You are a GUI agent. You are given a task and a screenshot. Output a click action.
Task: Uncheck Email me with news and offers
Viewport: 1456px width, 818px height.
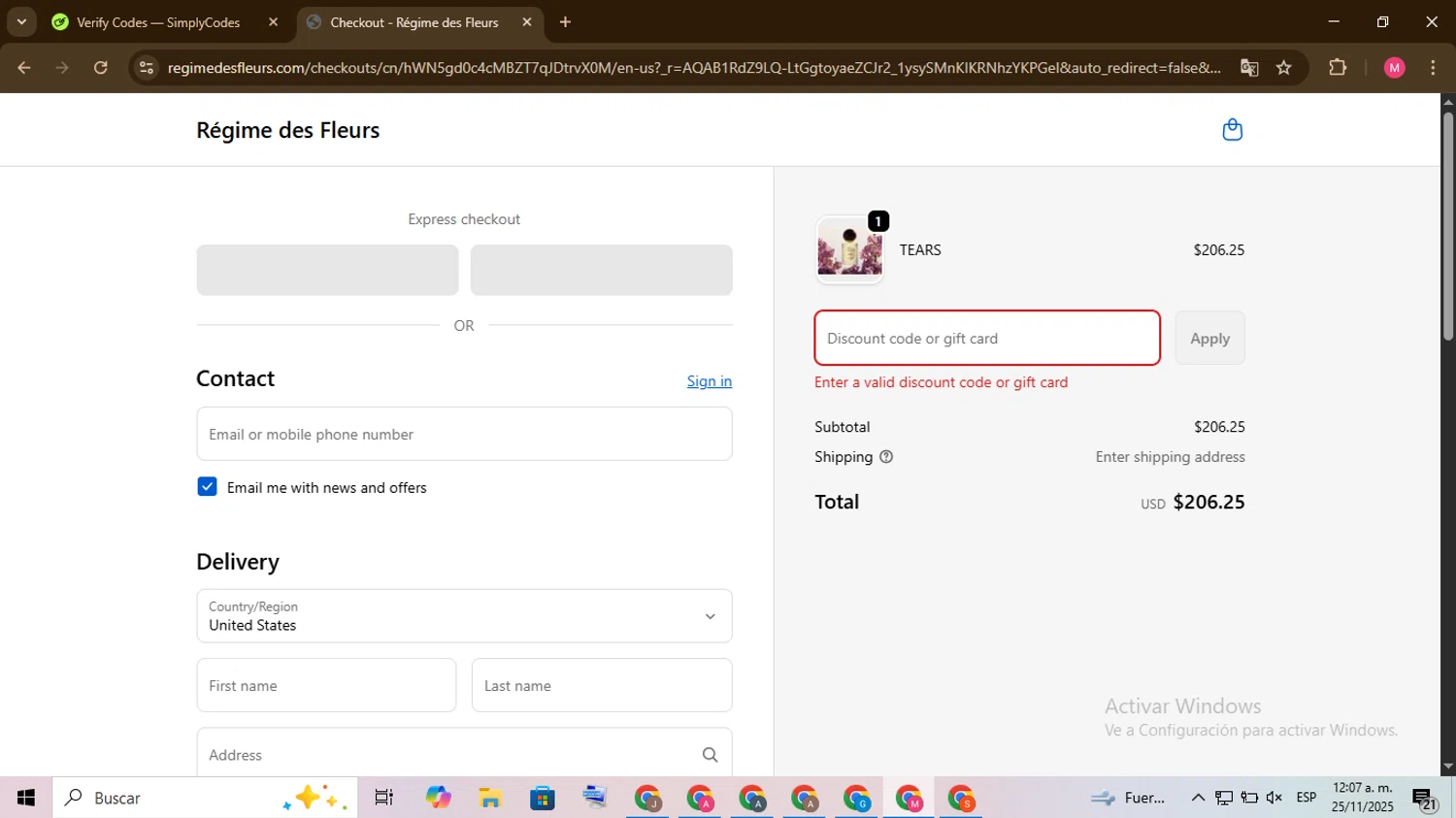(207, 487)
